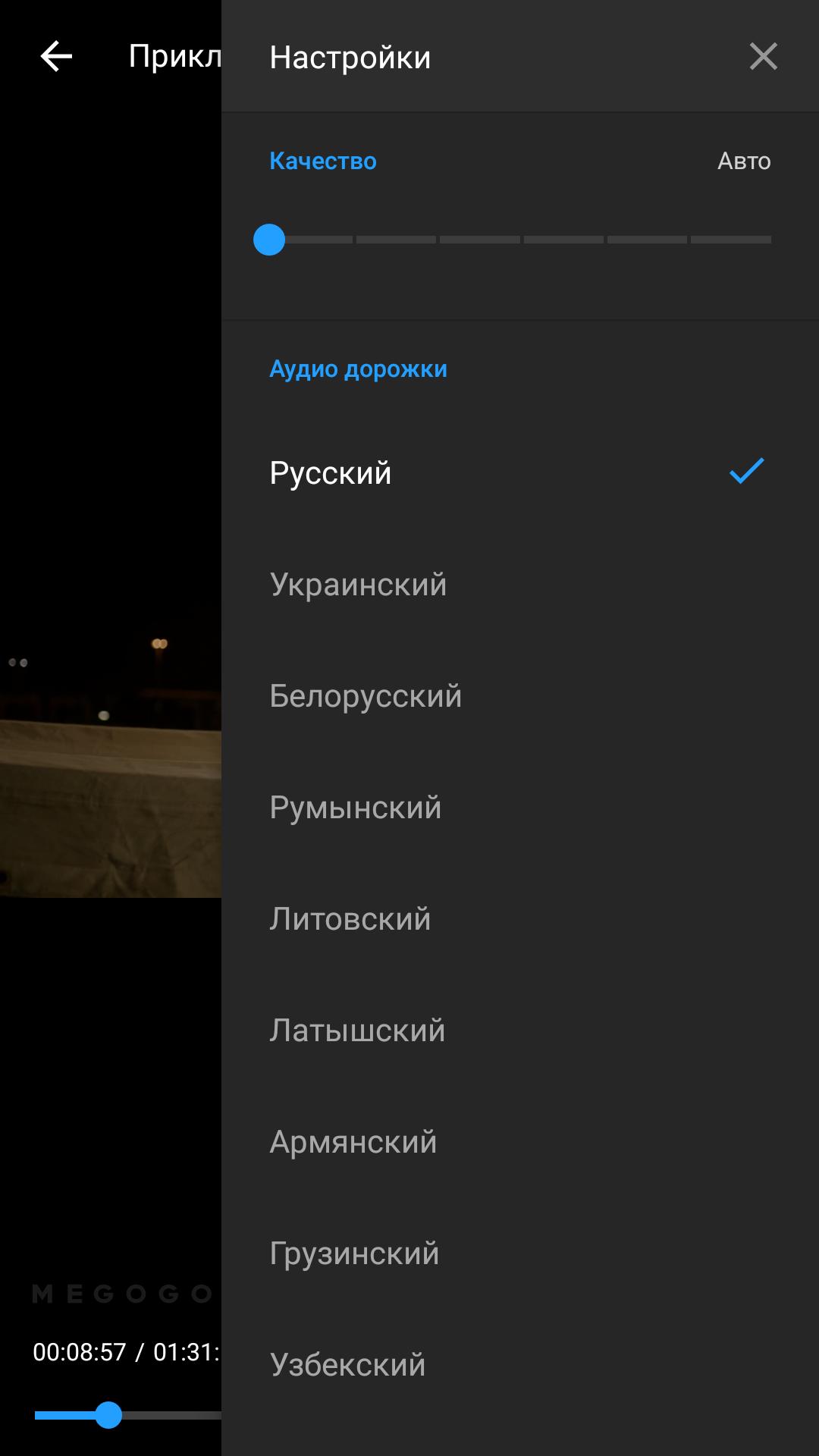This screenshot has width=819, height=1456.
Task: Tap the blue checkmark next to Русский
Action: tap(747, 471)
